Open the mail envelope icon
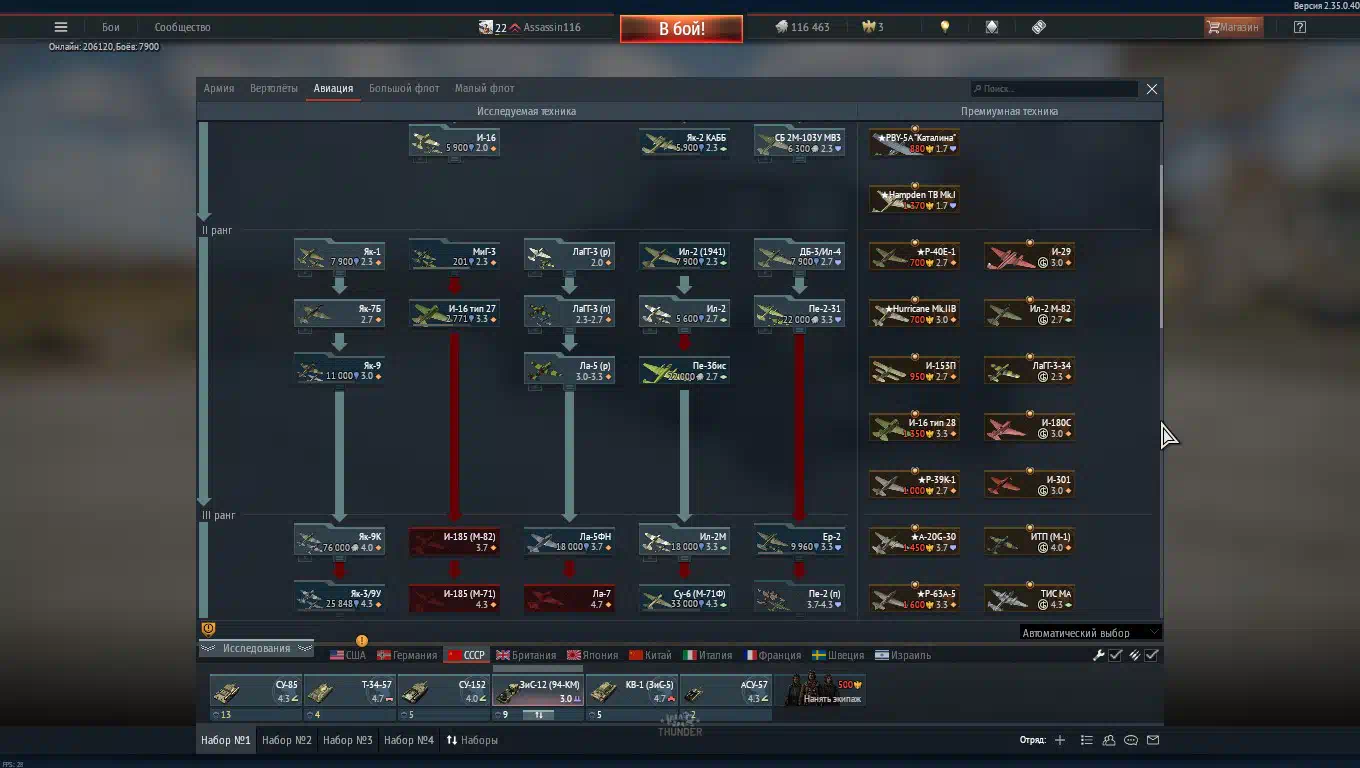Screen dimensions: 1360x768 [1153, 740]
